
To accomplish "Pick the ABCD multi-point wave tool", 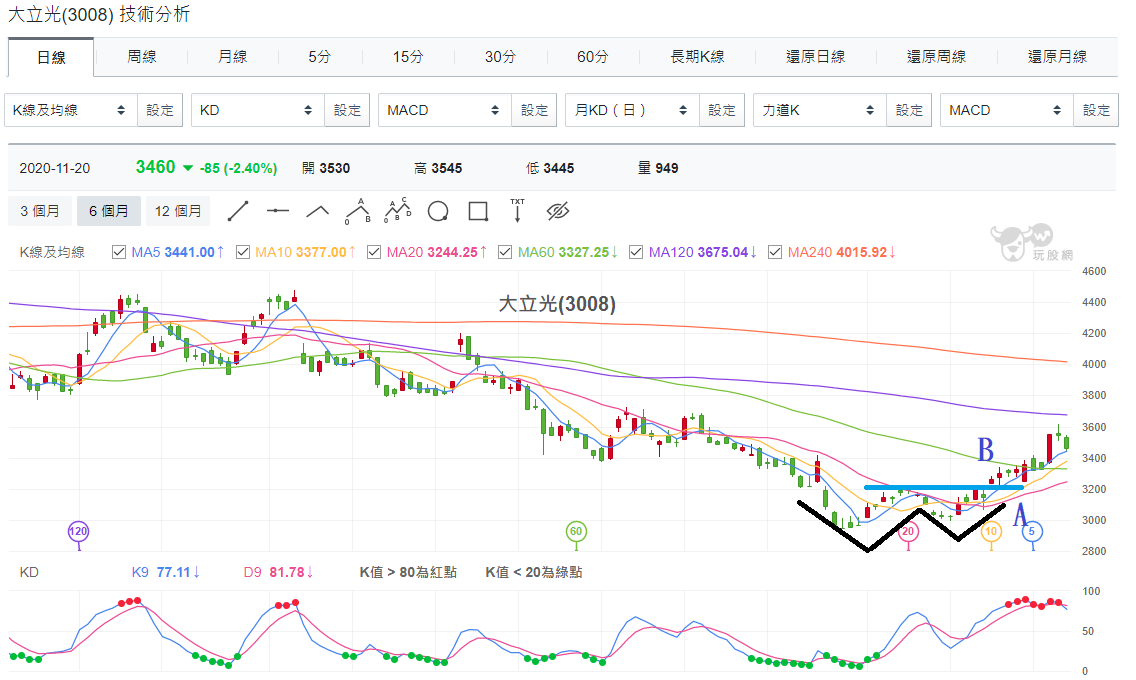I will [x=398, y=211].
